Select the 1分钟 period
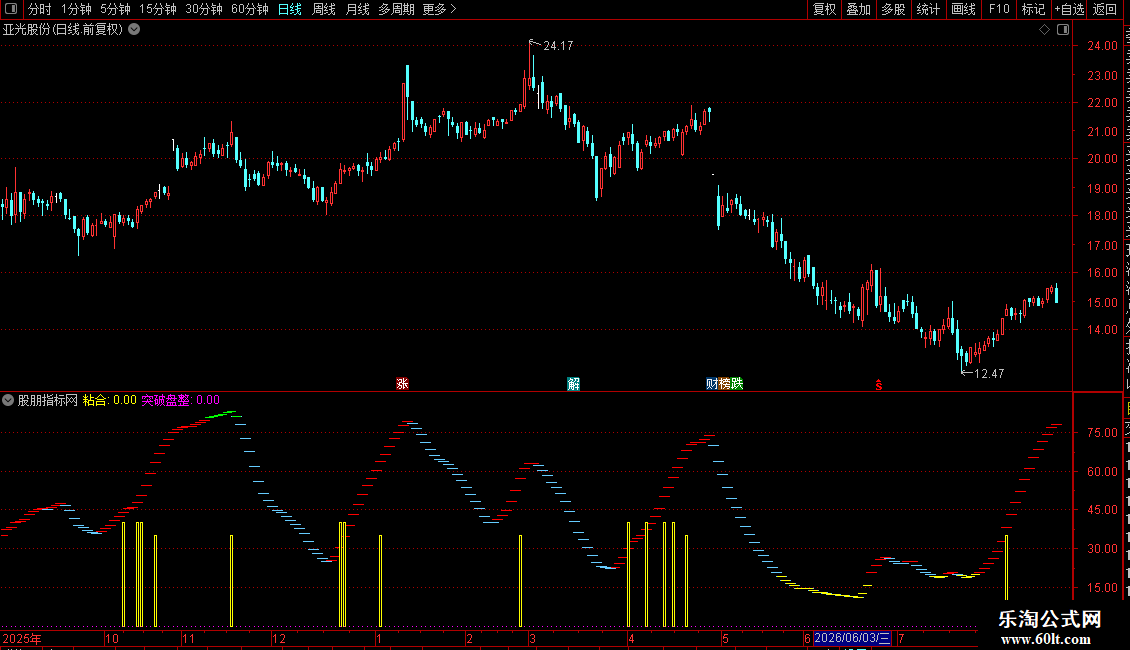This screenshot has width=1130, height=650. click(x=76, y=9)
